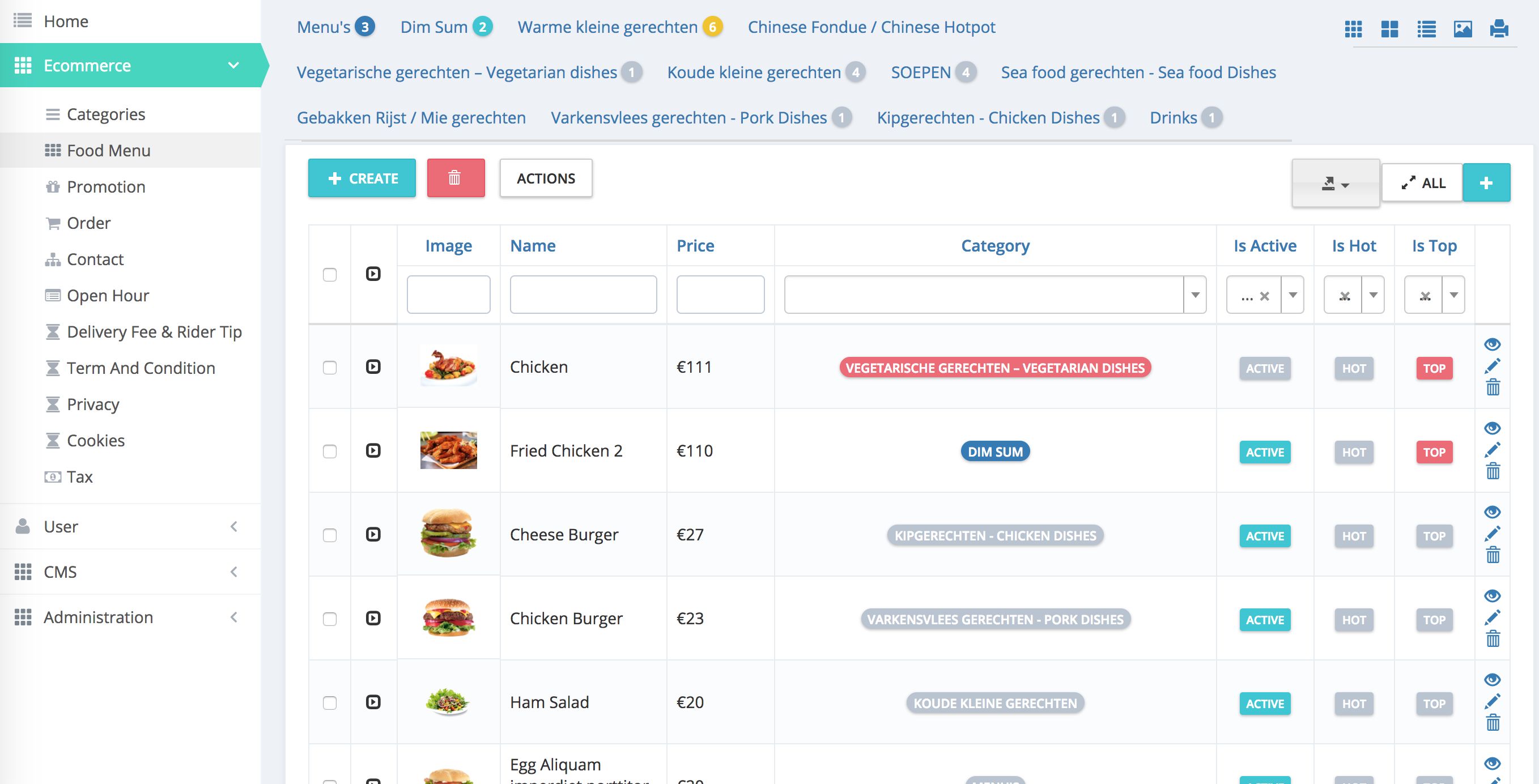Expand details of Chicken Burger row

click(373, 618)
